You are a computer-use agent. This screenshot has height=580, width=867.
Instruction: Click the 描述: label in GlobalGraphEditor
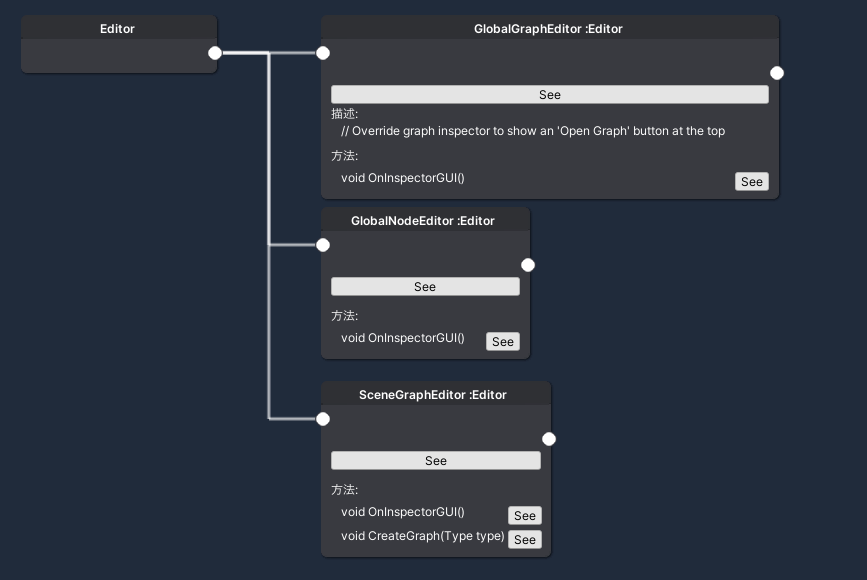[x=344, y=114]
